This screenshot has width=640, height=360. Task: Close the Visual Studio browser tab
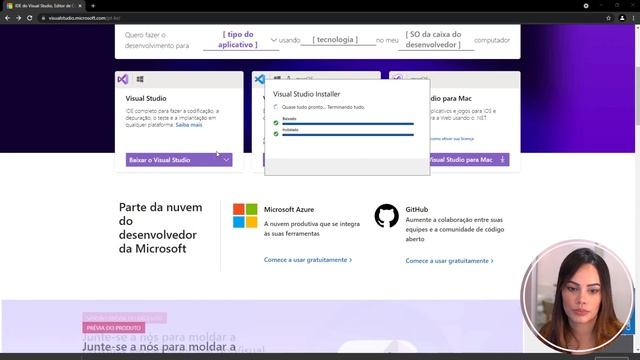tap(80, 6)
